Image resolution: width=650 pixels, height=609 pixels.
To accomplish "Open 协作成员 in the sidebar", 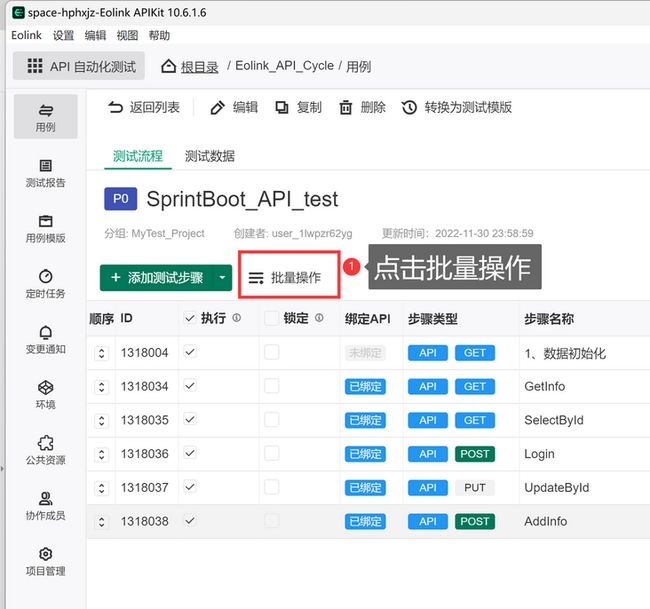I will click(x=46, y=506).
